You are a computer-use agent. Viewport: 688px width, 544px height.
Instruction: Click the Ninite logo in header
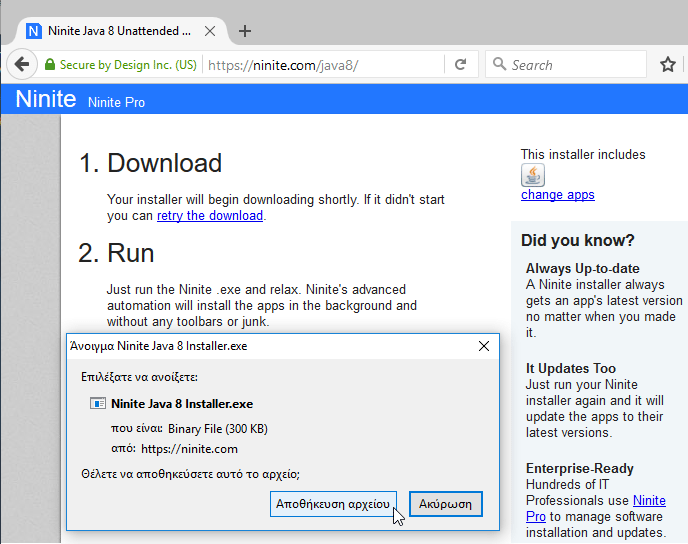coord(46,99)
